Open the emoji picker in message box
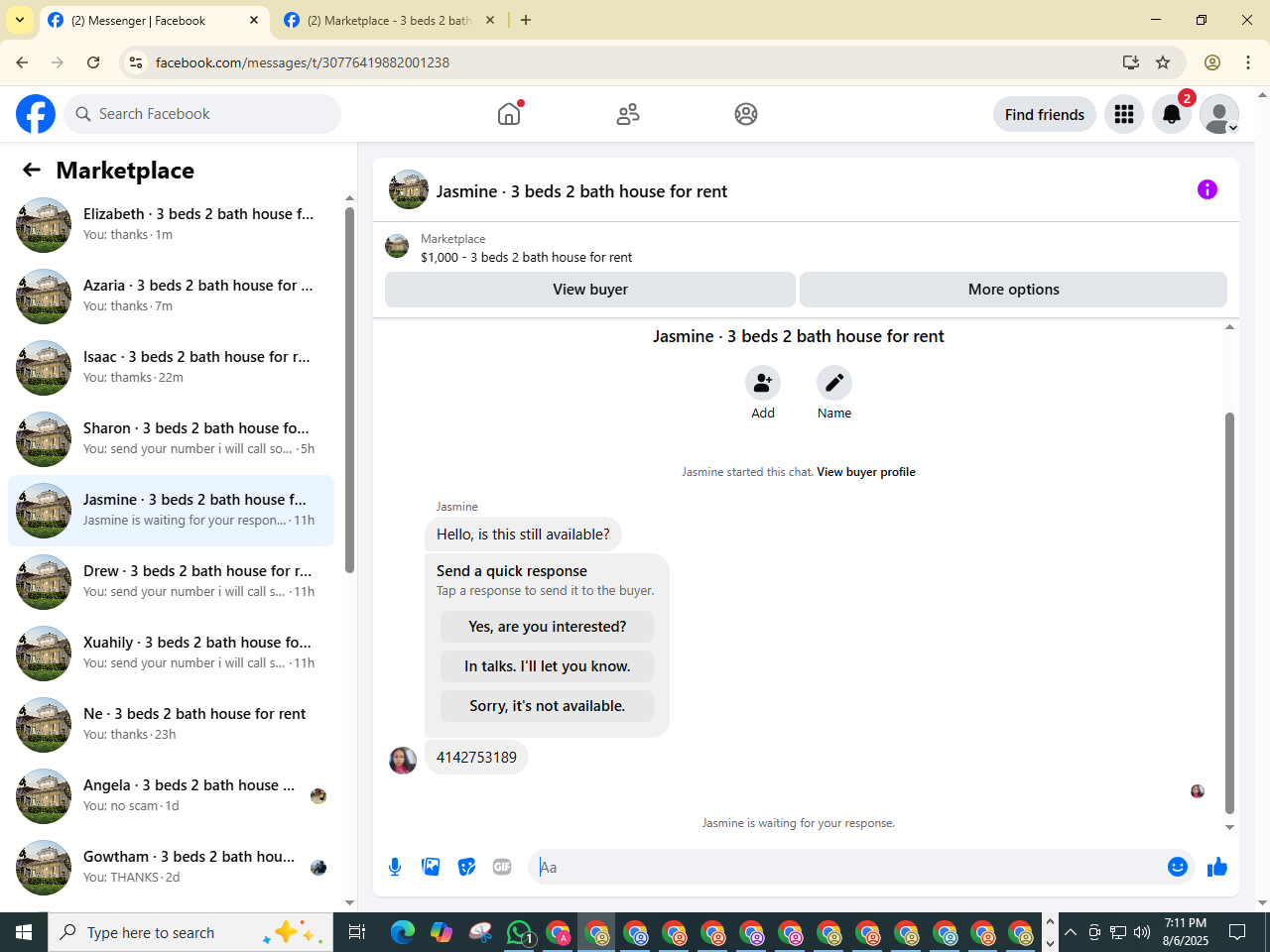This screenshot has height=952, width=1270. click(1178, 867)
